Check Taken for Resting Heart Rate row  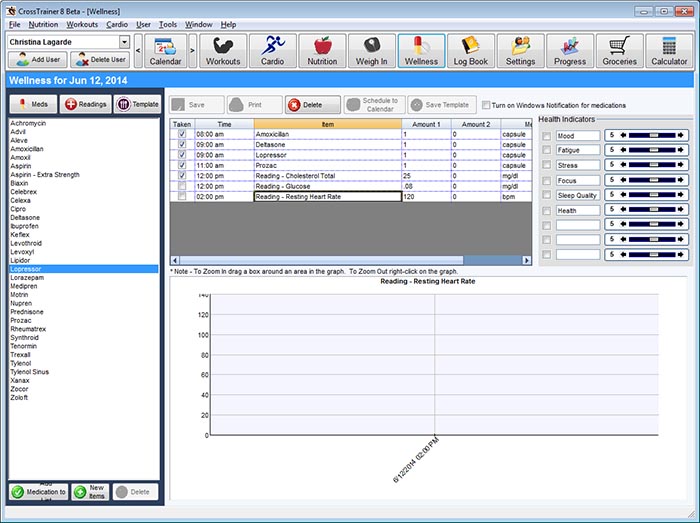(x=182, y=196)
